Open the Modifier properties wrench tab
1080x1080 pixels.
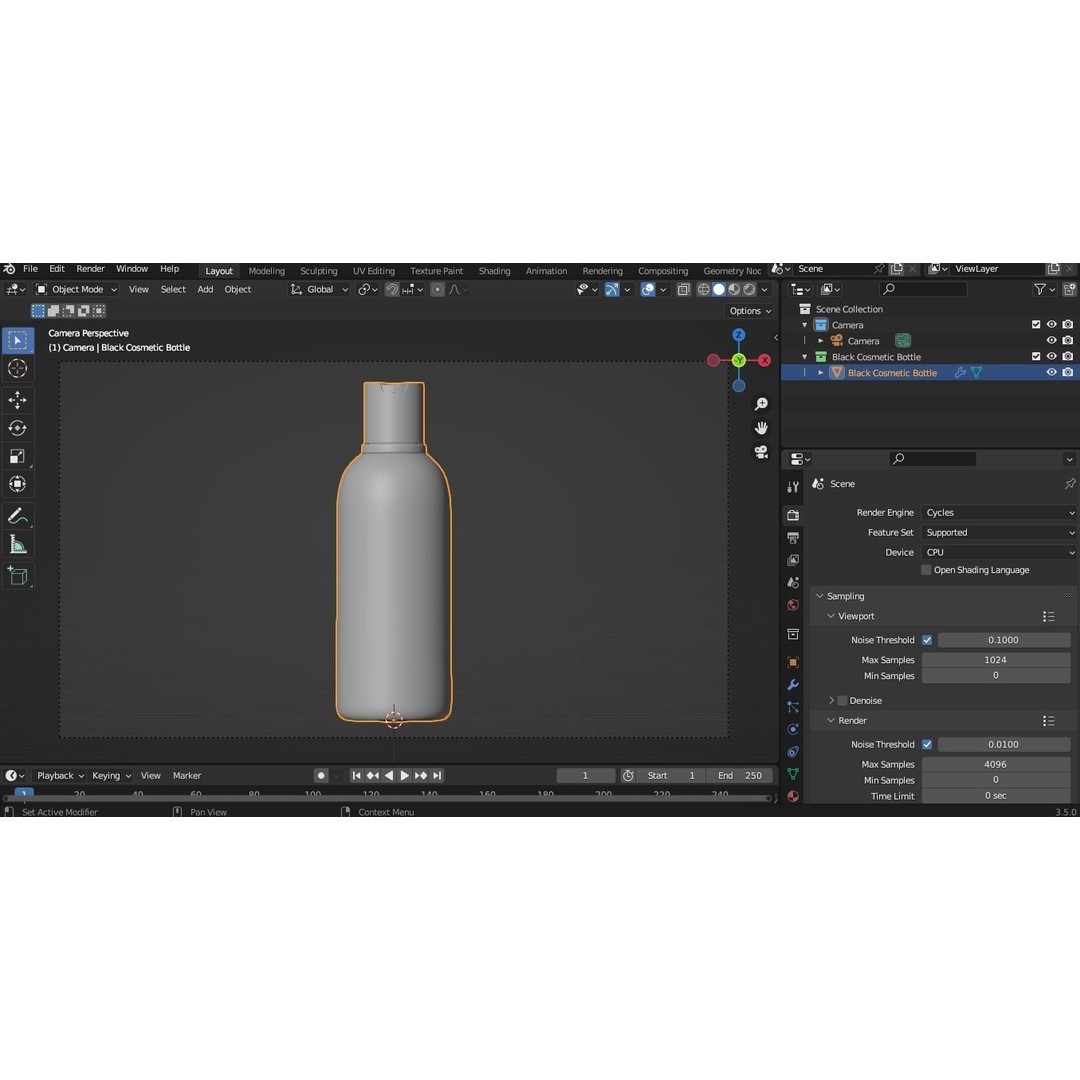click(793, 685)
